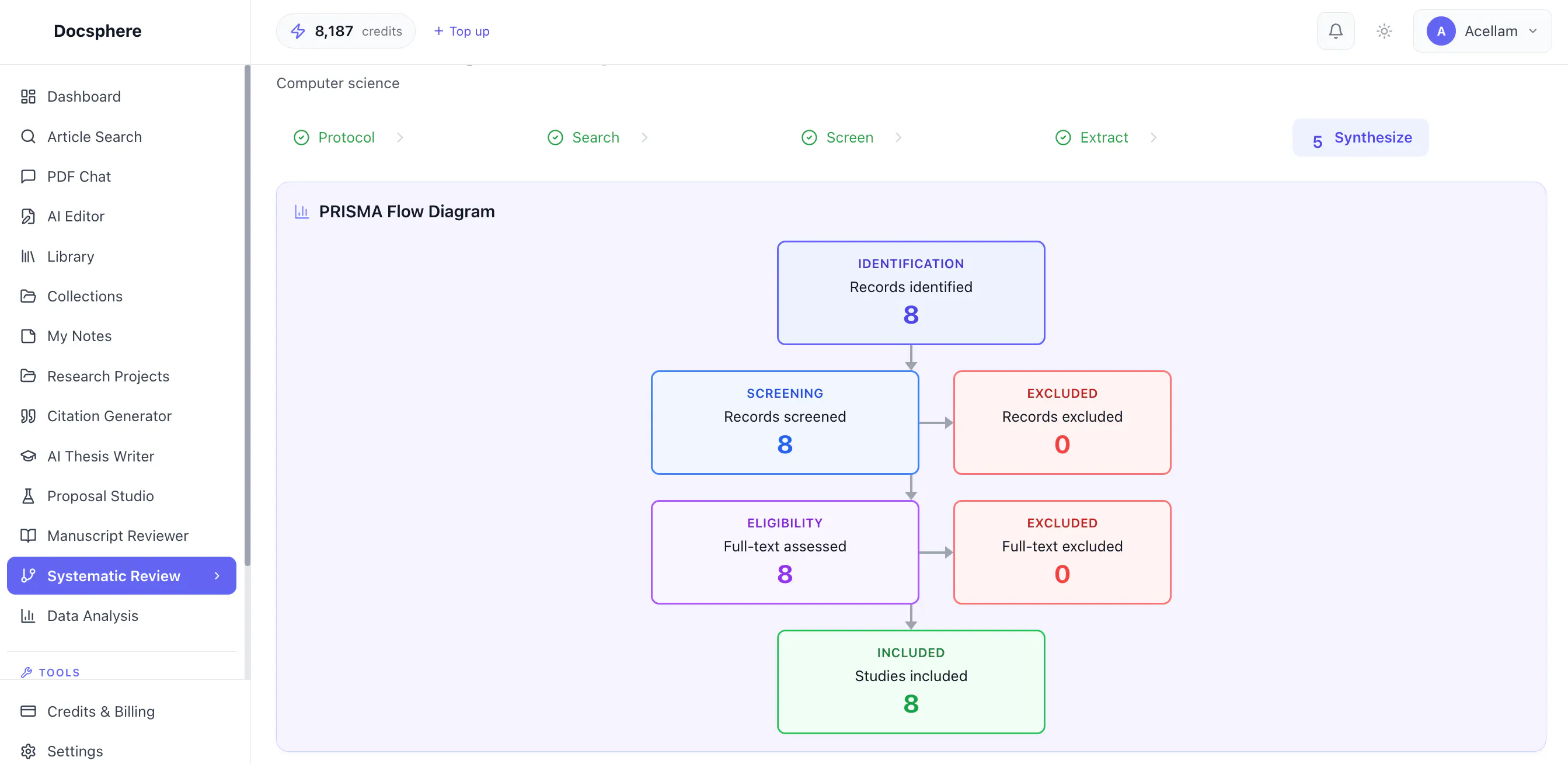
Task: Click the Dashboard grid icon
Action: click(x=28, y=96)
